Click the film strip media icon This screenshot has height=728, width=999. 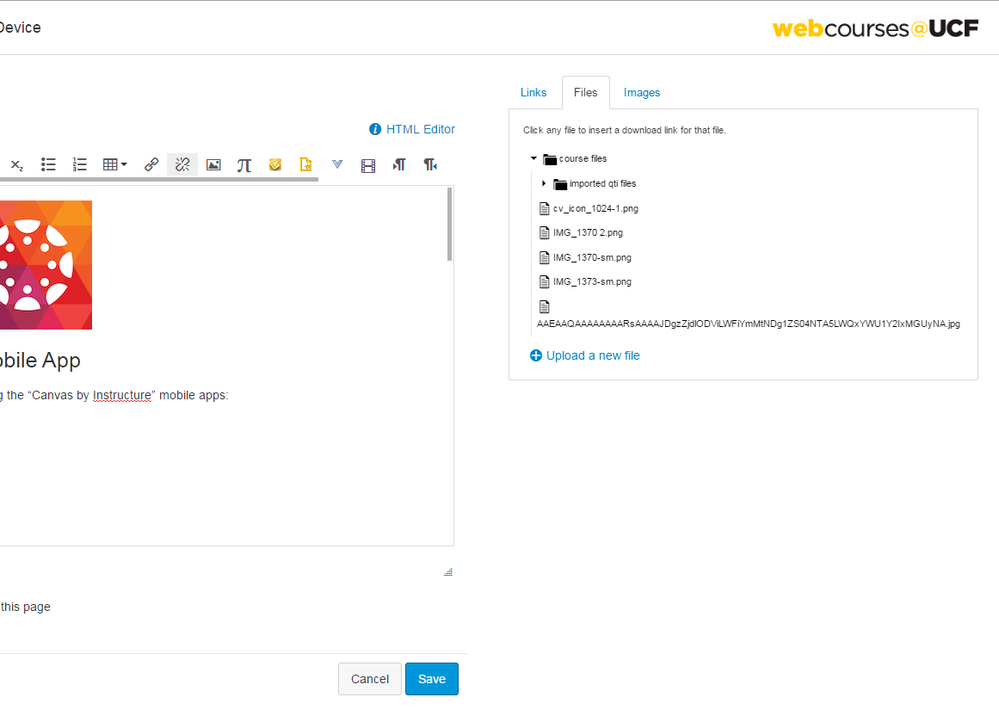coord(368,166)
